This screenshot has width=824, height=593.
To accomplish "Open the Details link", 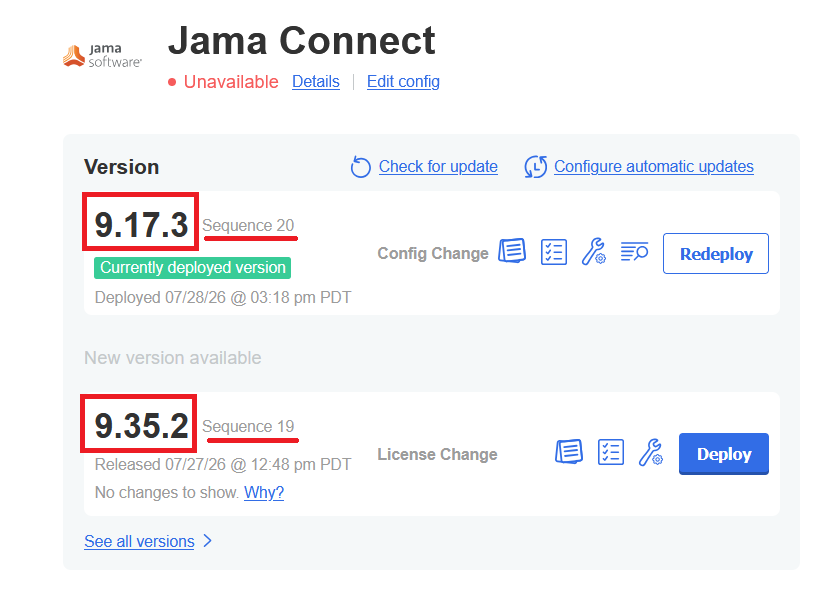I will [316, 81].
